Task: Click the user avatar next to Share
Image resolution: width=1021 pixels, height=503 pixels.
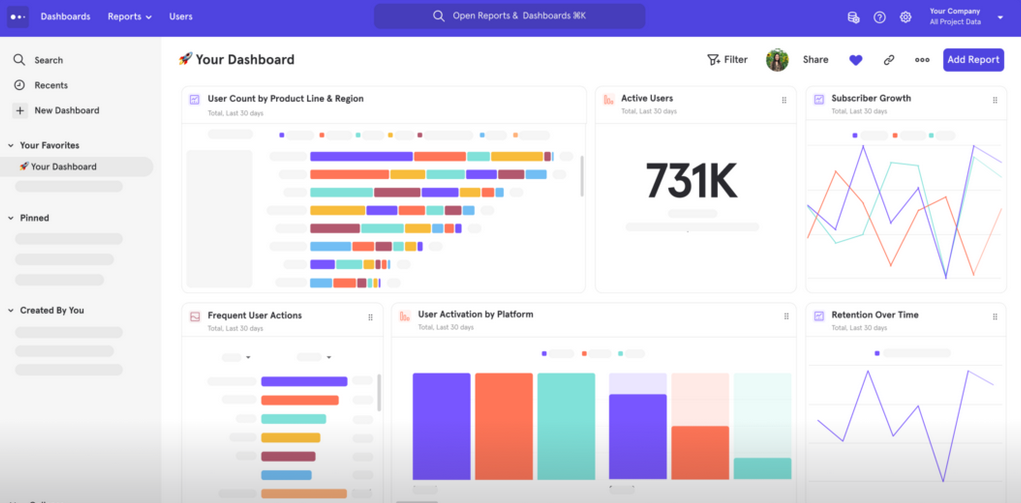Action: [x=777, y=60]
